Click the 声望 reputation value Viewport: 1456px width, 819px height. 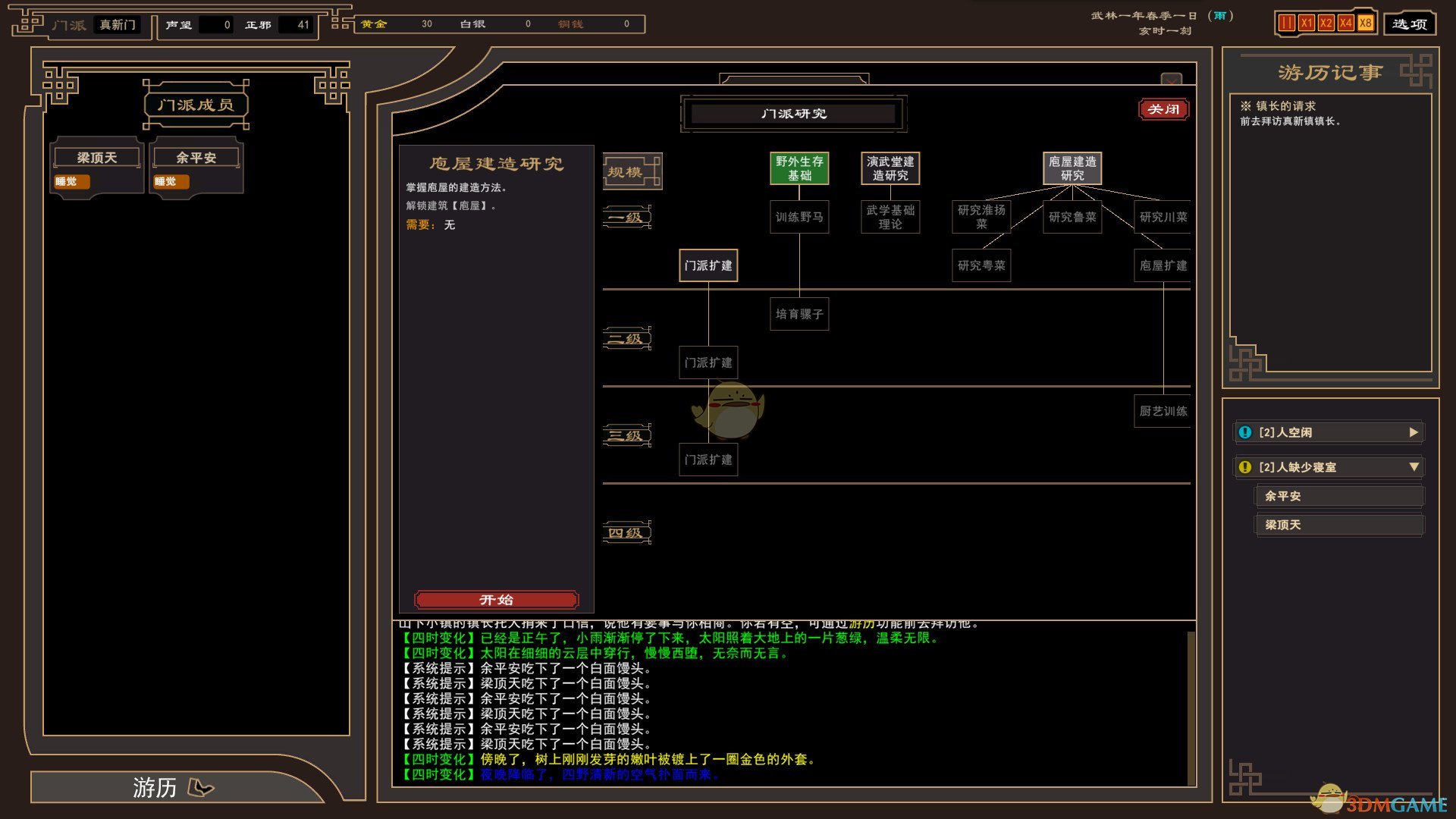click(x=215, y=25)
